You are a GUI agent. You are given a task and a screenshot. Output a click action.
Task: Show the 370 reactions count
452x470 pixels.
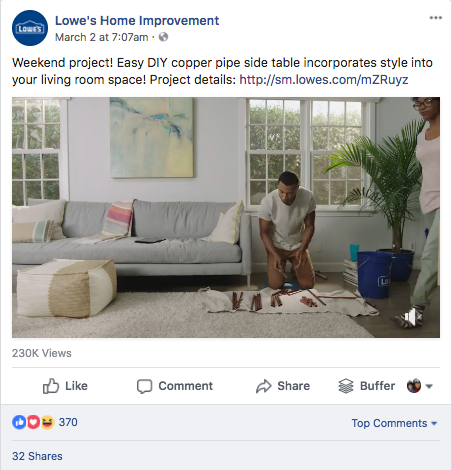point(68,422)
